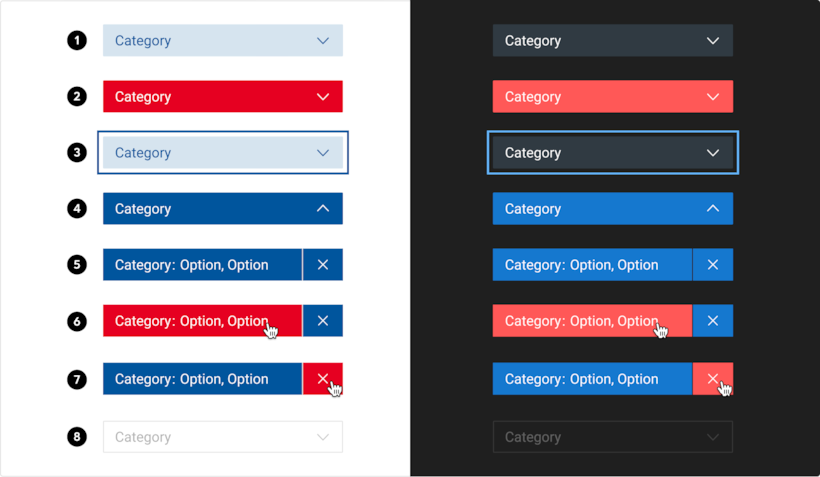Clear the light row 6 filter with X
820x477 pixels.
coord(322,321)
